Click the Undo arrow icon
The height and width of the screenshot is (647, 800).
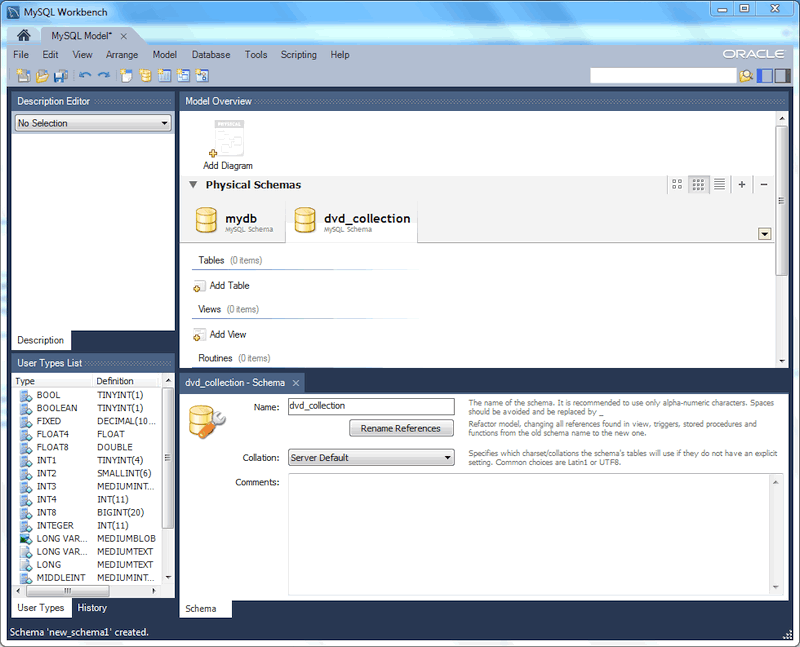86,75
